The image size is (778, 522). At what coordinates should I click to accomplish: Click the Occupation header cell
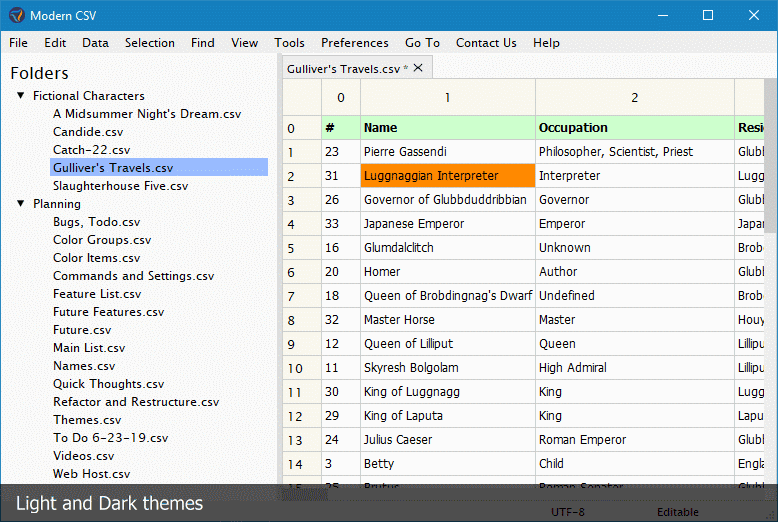635,128
